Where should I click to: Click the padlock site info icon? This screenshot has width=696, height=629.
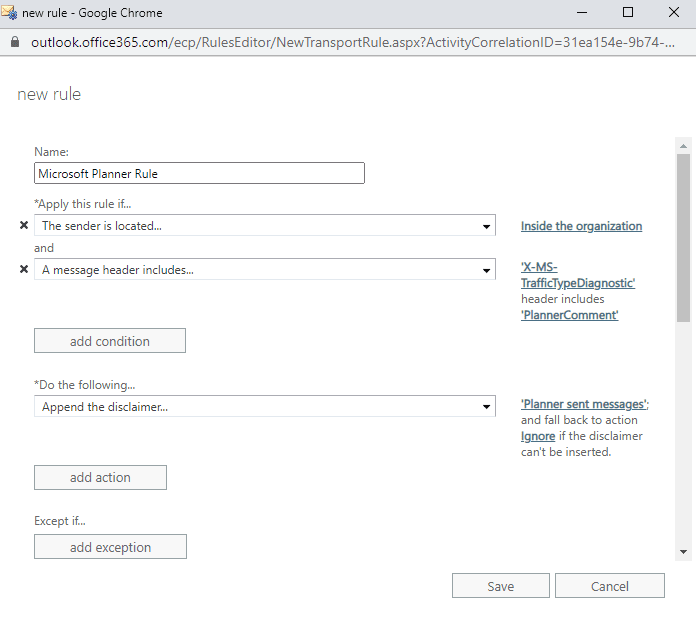click(x=13, y=43)
